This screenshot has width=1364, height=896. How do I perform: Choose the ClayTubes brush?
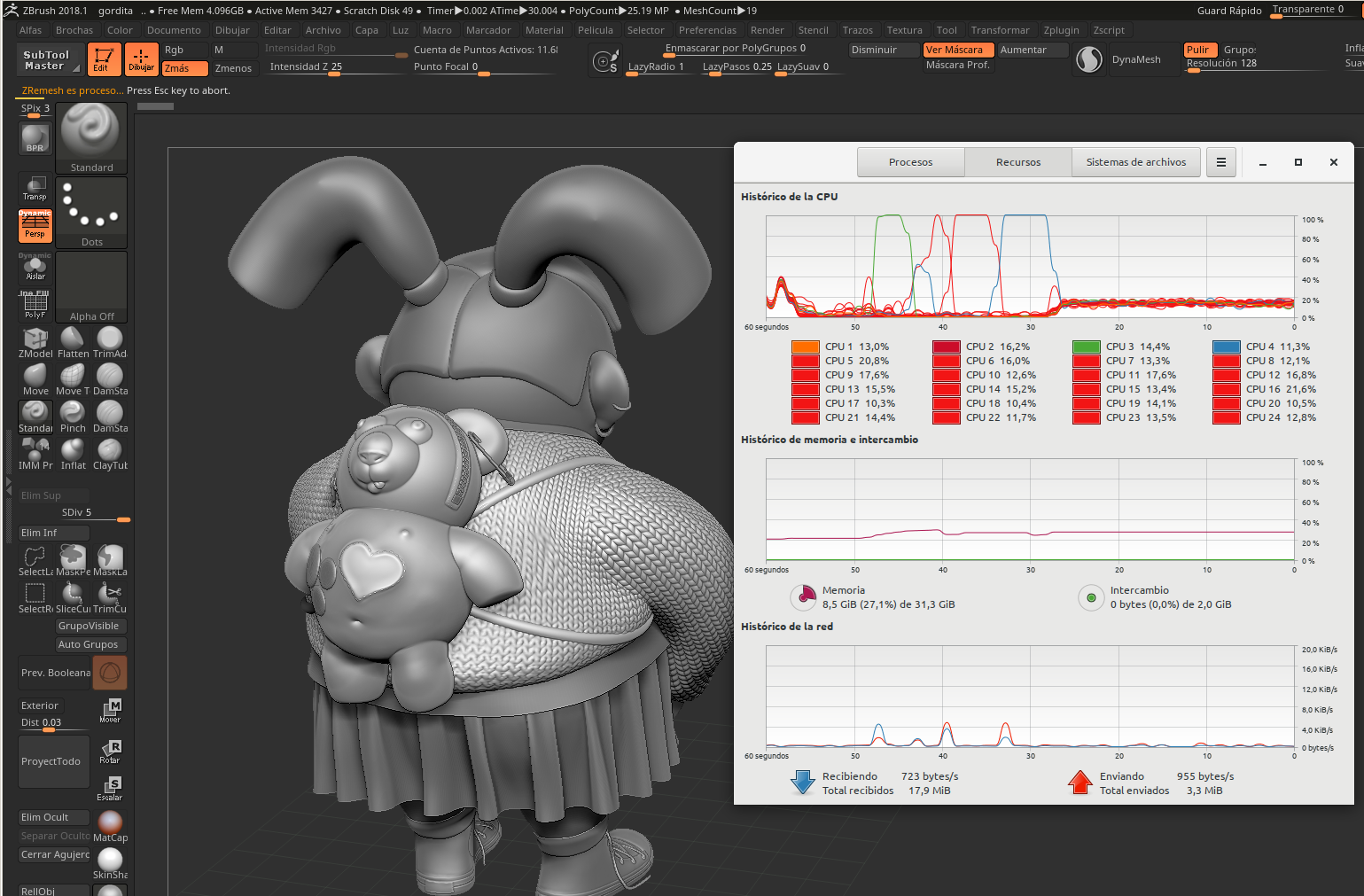[110, 450]
